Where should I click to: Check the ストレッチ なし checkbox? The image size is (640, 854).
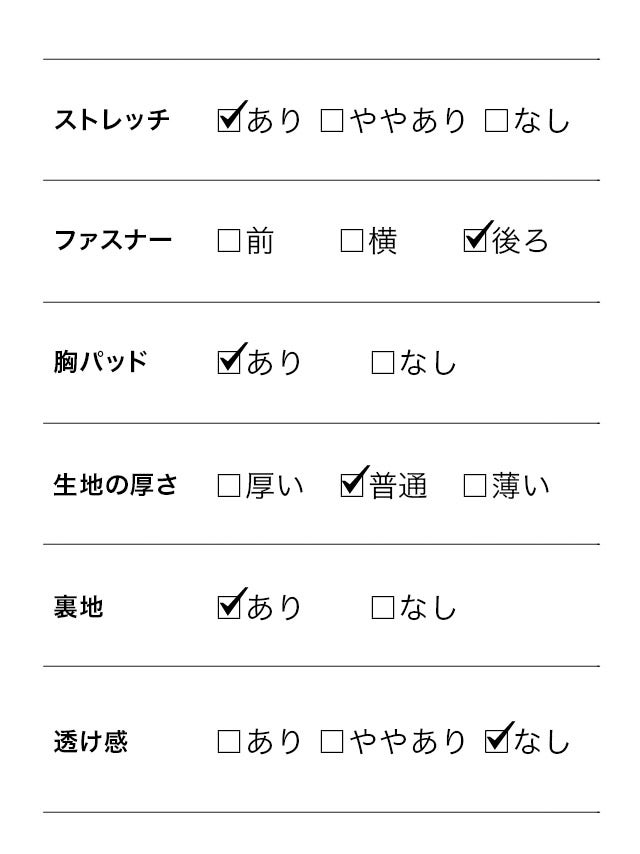click(x=496, y=121)
